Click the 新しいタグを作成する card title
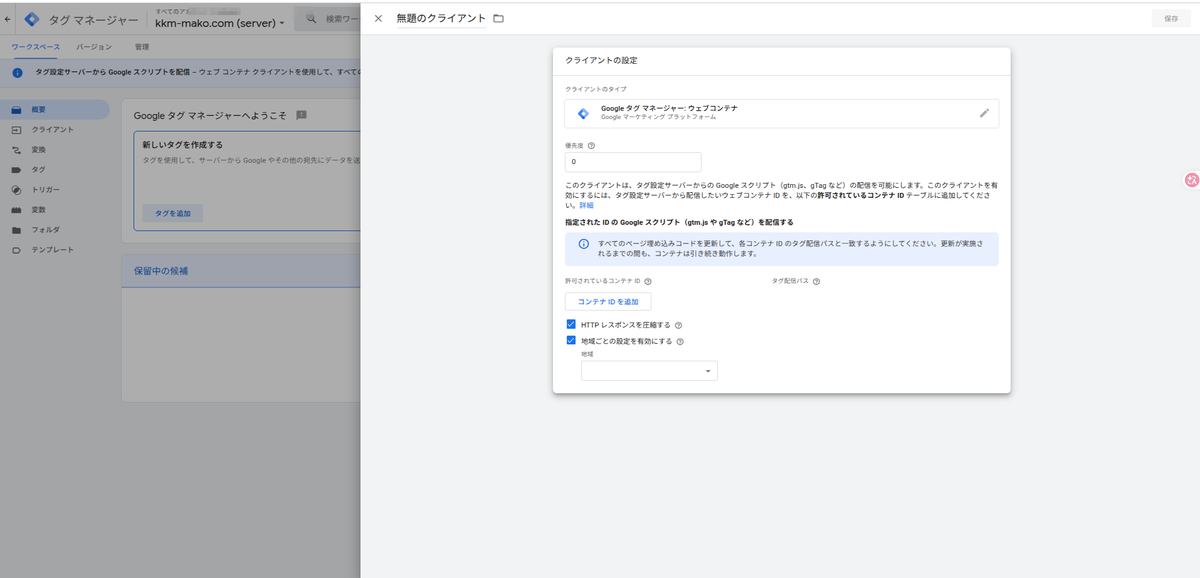Image resolution: width=1200 pixels, height=578 pixels. tap(182, 145)
